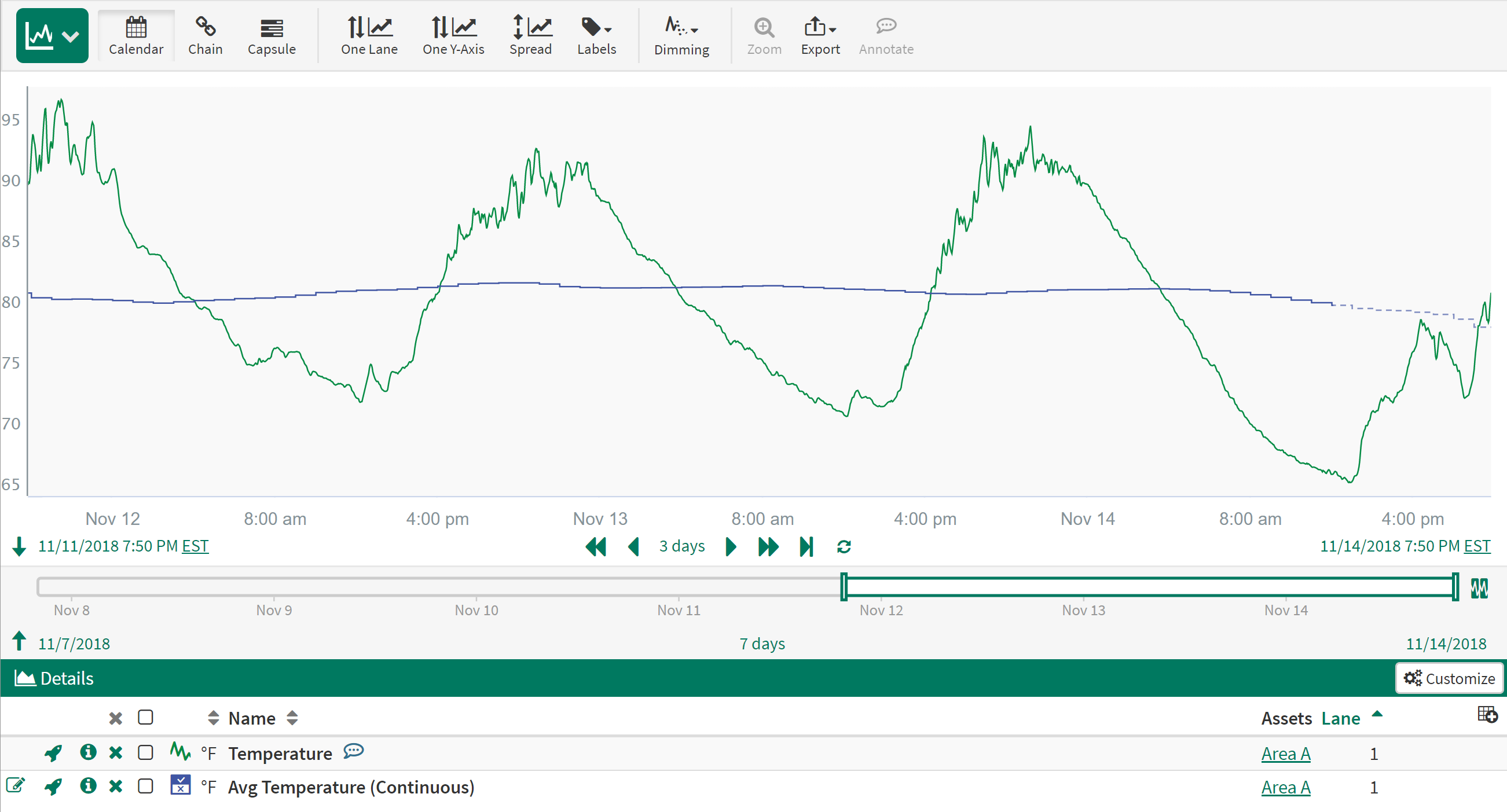Viewport: 1507px width, 812px height.
Task: Click the refresh icon beside 3 days
Action: tap(843, 546)
